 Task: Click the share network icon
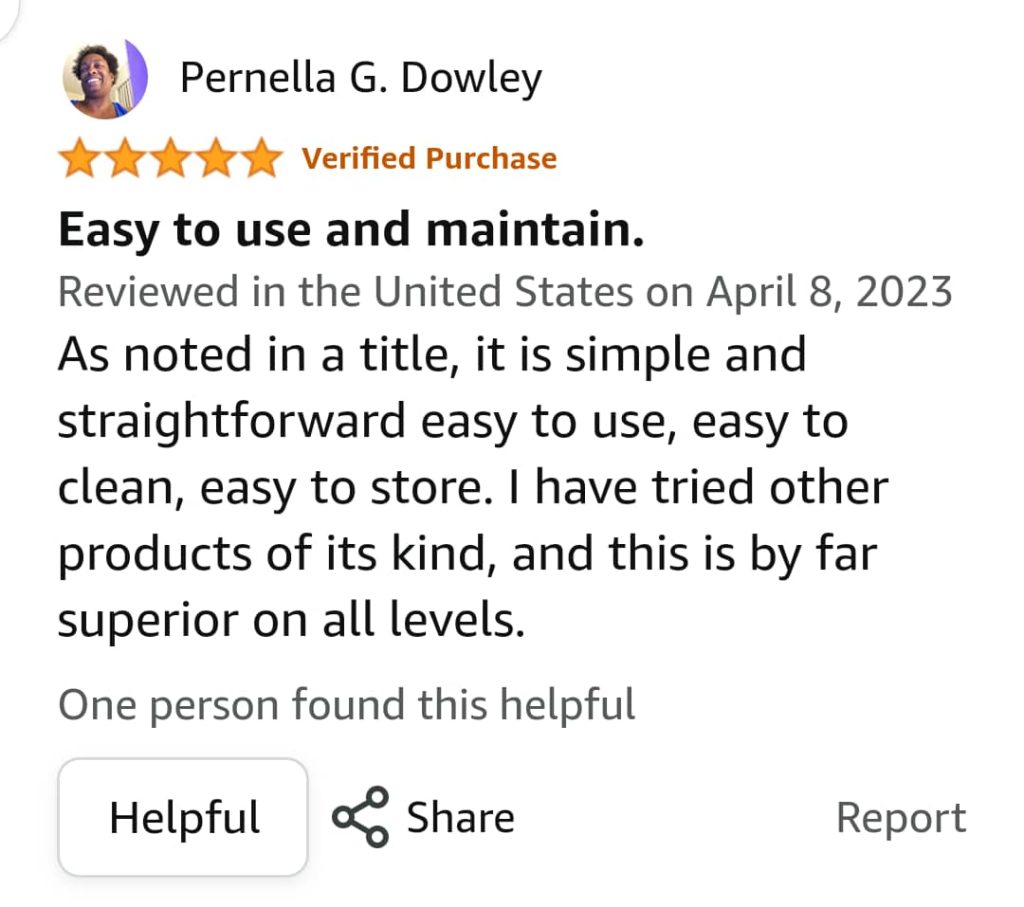coord(360,817)
